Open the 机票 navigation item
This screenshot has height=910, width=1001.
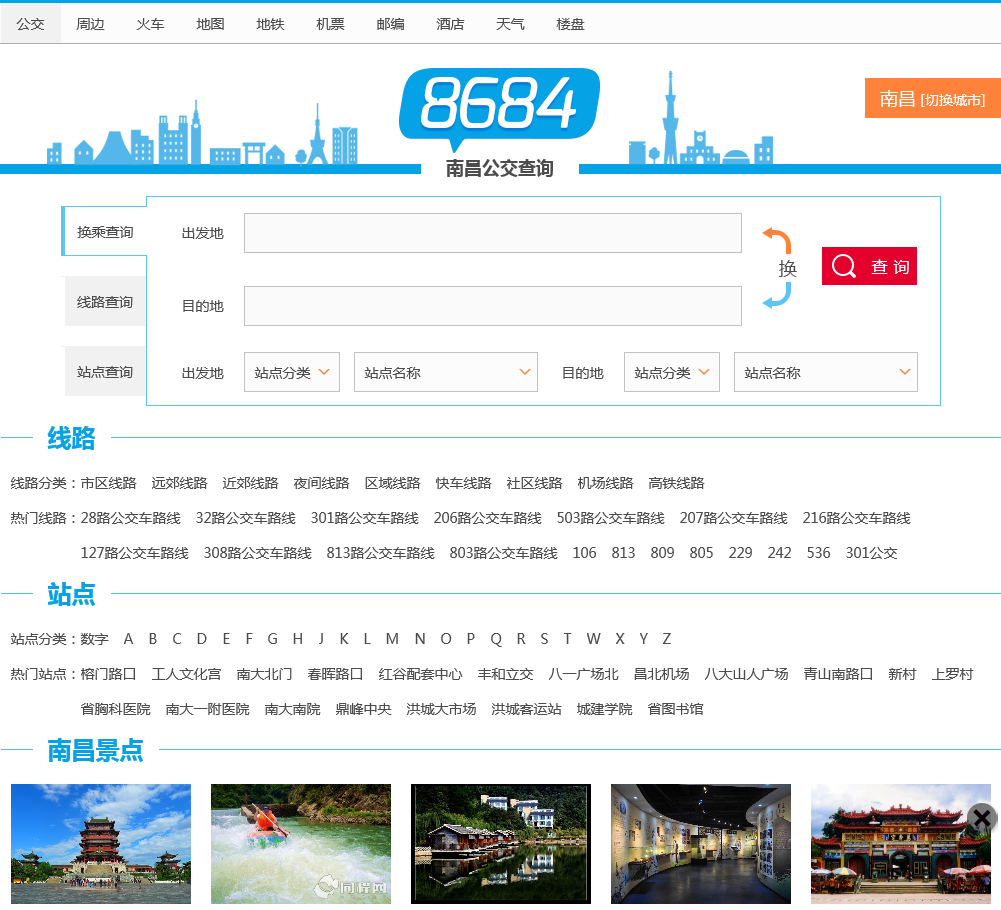click(x=330, y=24)
